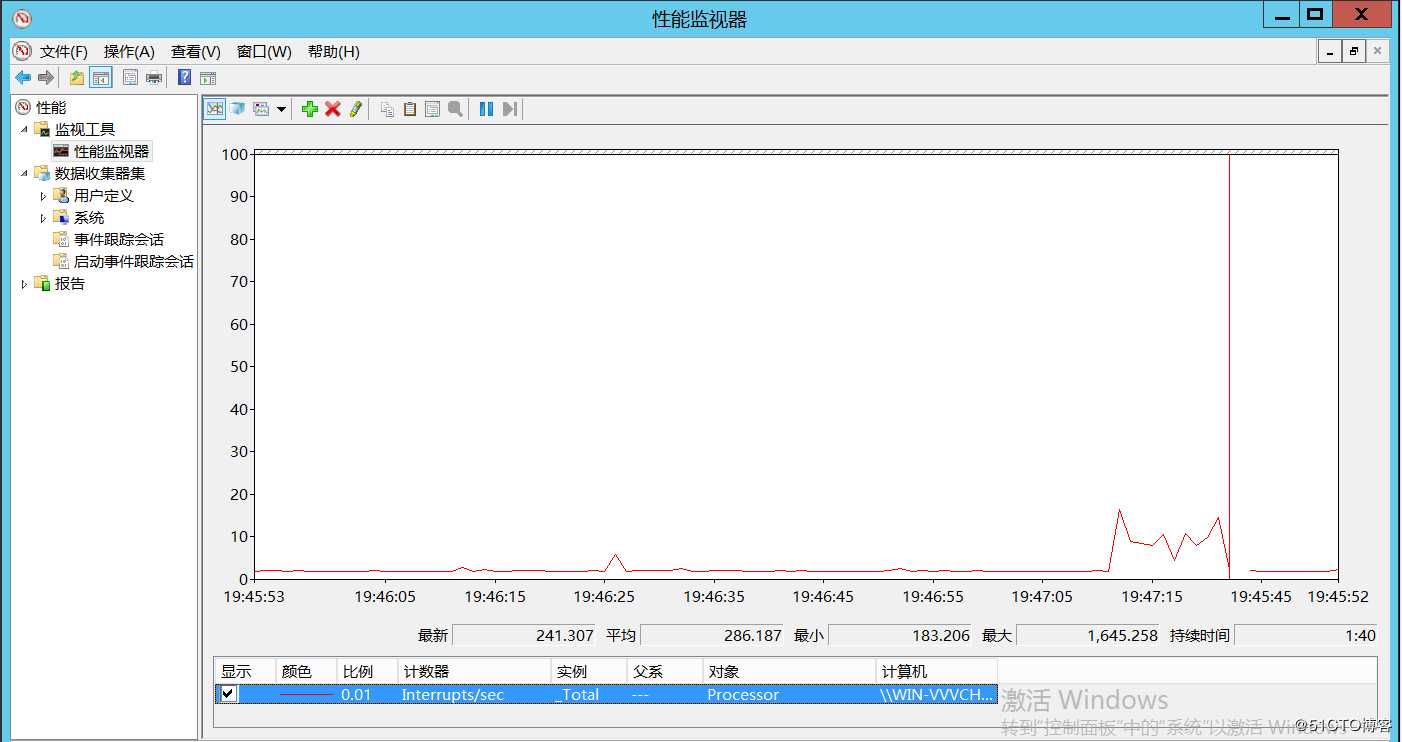Screen dimensions: 1402x742
Task: Expand the 报告 tree node
Action: point(25,284)
